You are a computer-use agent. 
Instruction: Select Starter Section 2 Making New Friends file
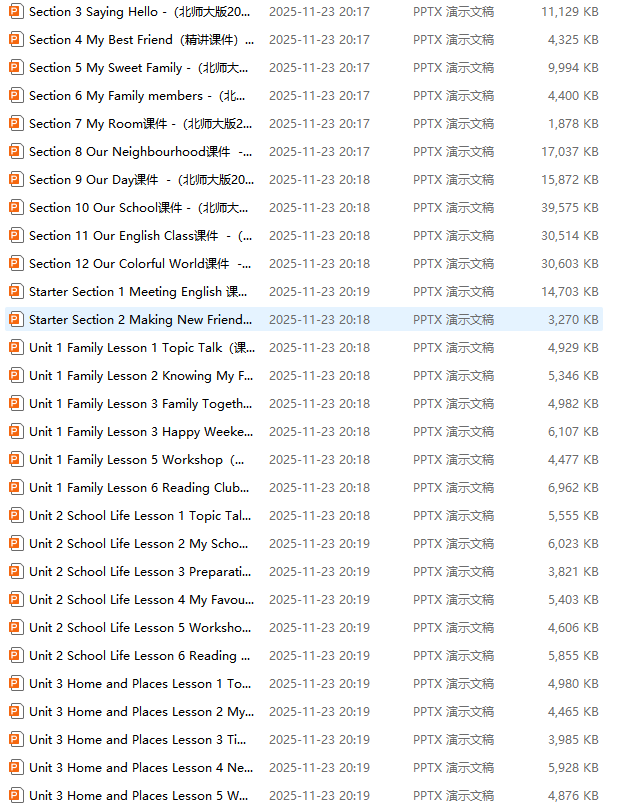coord(140,320)
